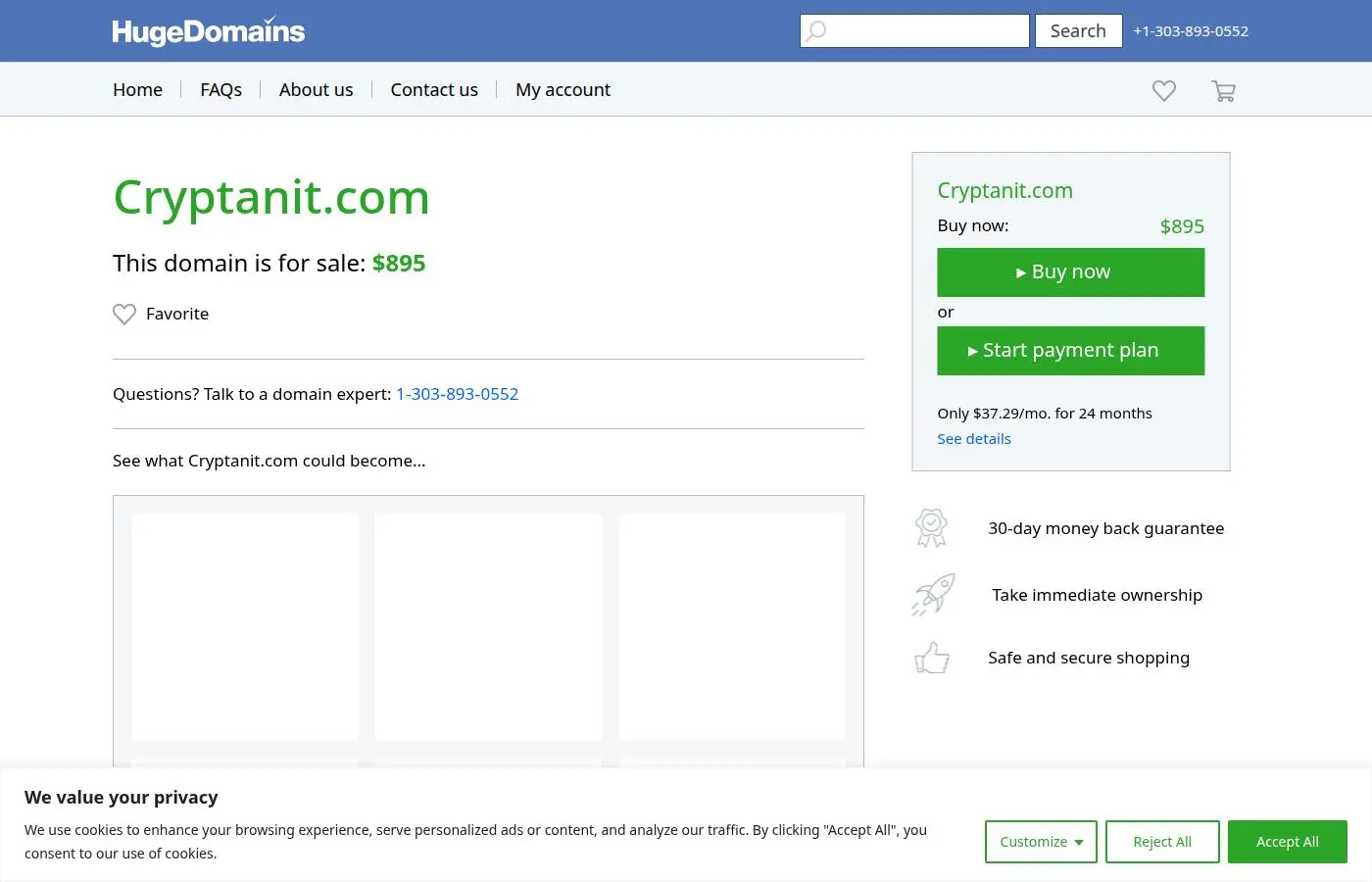The image size is (1372, 882).
Task: Click Reject All cookies button
Action: (1162, 842)
